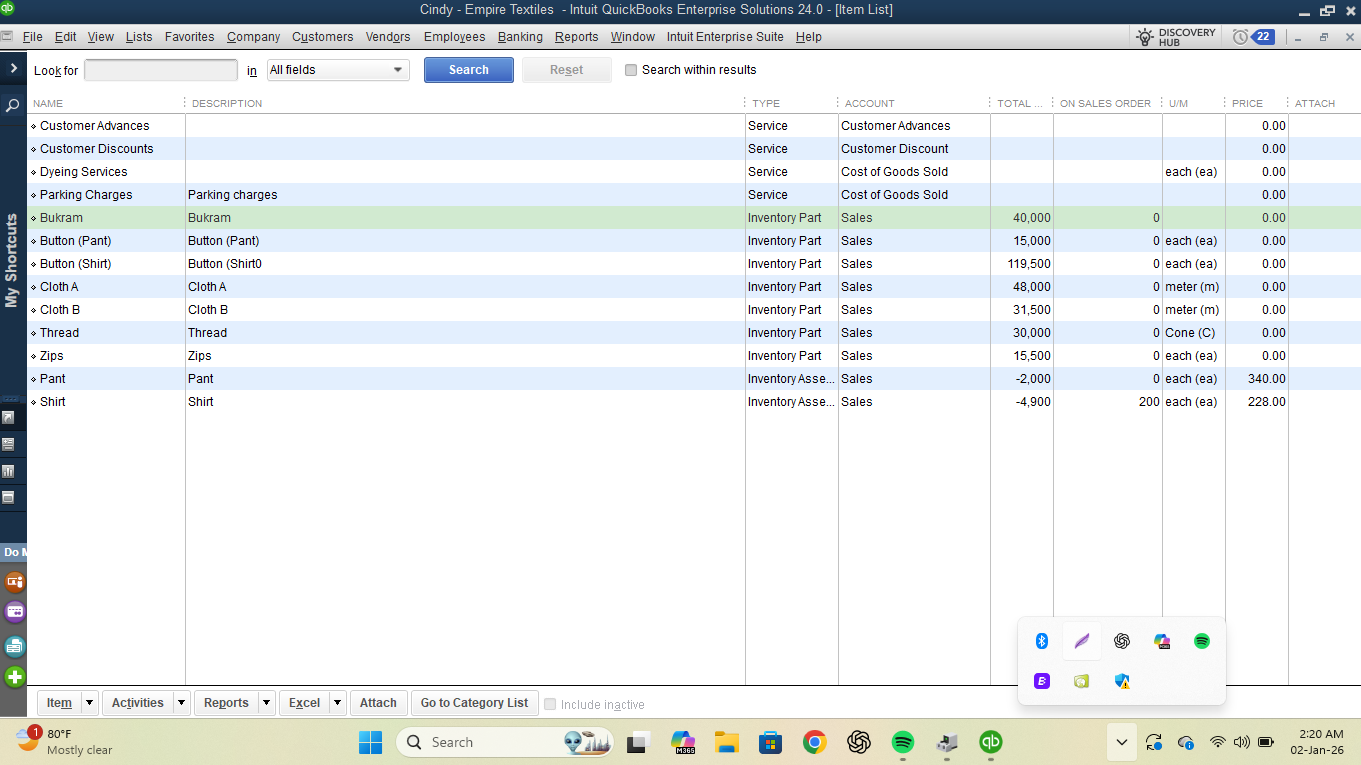
Task: Click the volume speaker icon in system tray
Action: click(1241, 742)
